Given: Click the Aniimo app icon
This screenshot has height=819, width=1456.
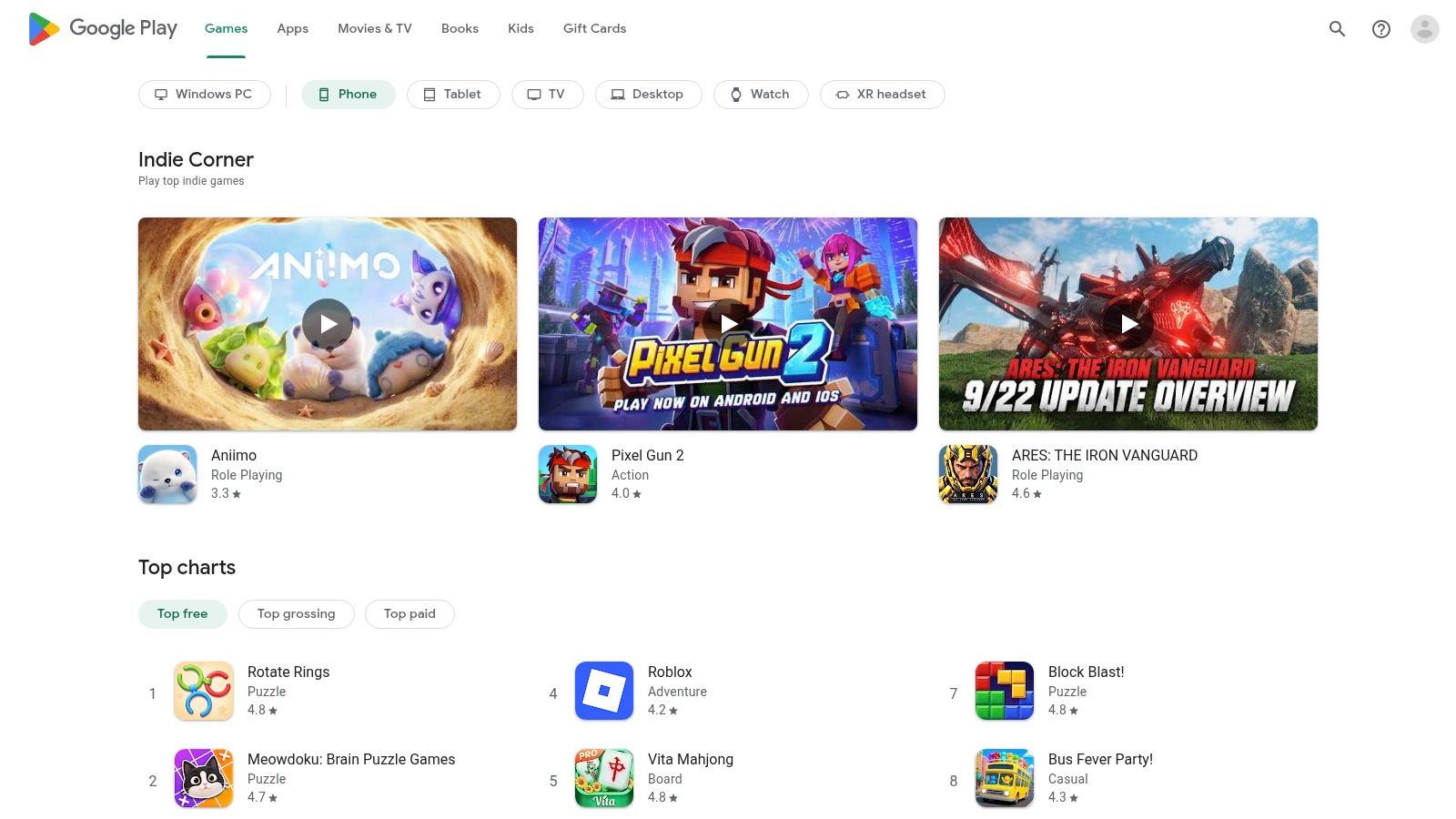Looking at the screenshot, I should [x=167, y=474].
